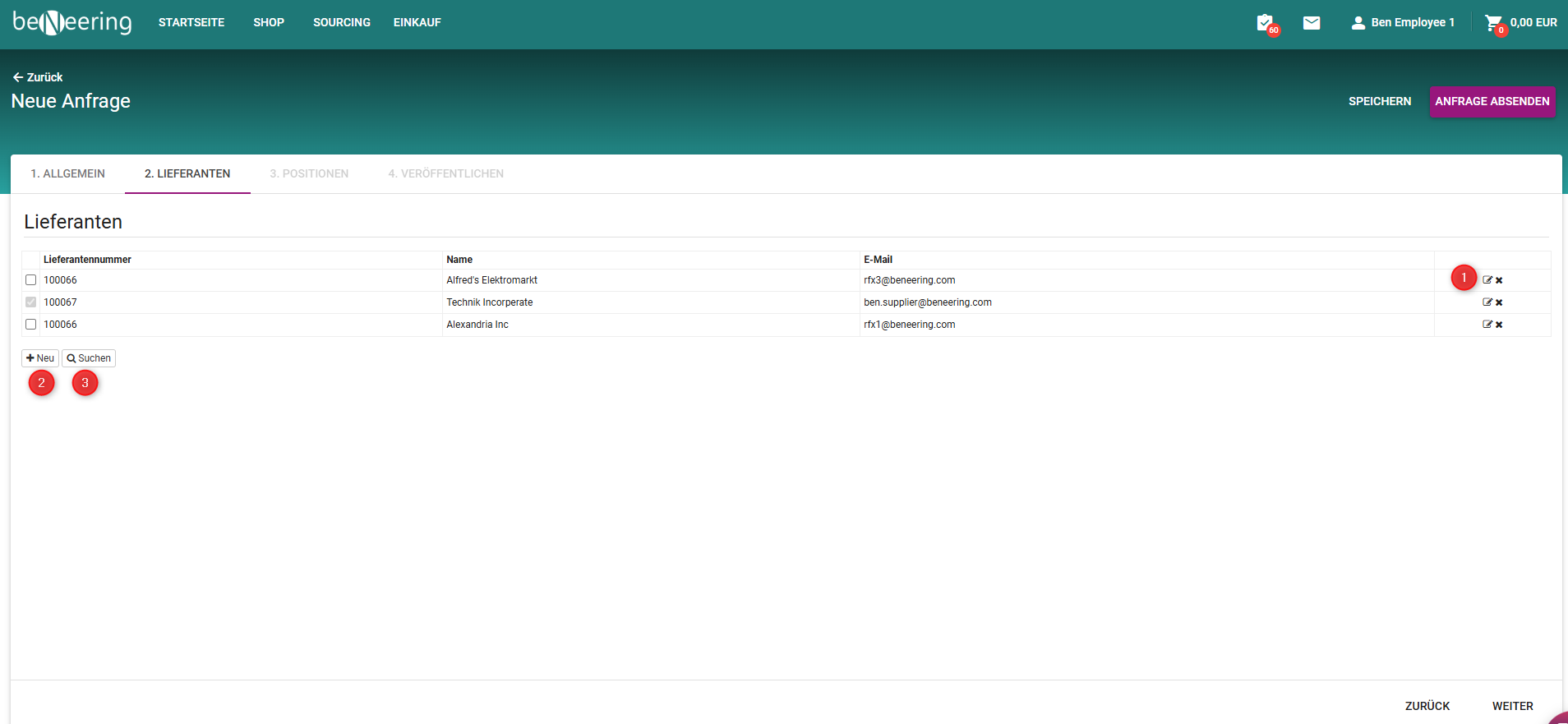This screenshot has height=724, width=1568.
Task: Open the Ben Employee 1 user menu
Action: 1403,23
